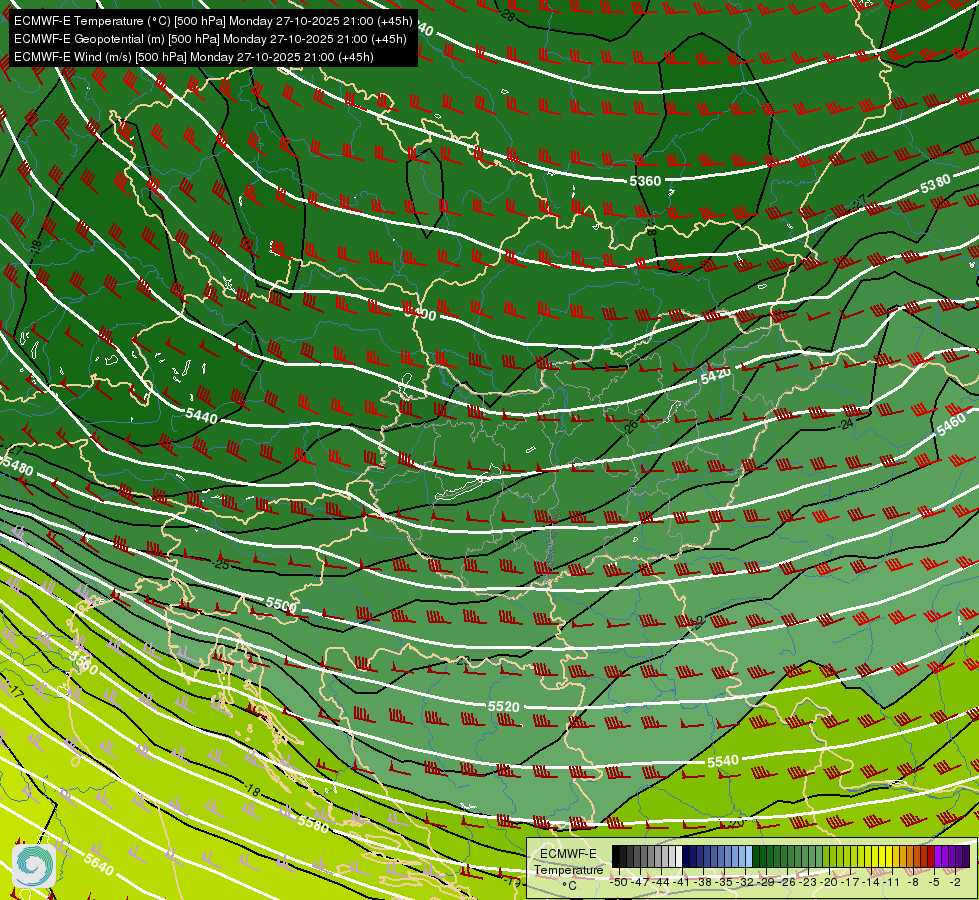979x900 pixels.
Task: Click the -2 value on legend scale
Action: [x=955, y=882]
